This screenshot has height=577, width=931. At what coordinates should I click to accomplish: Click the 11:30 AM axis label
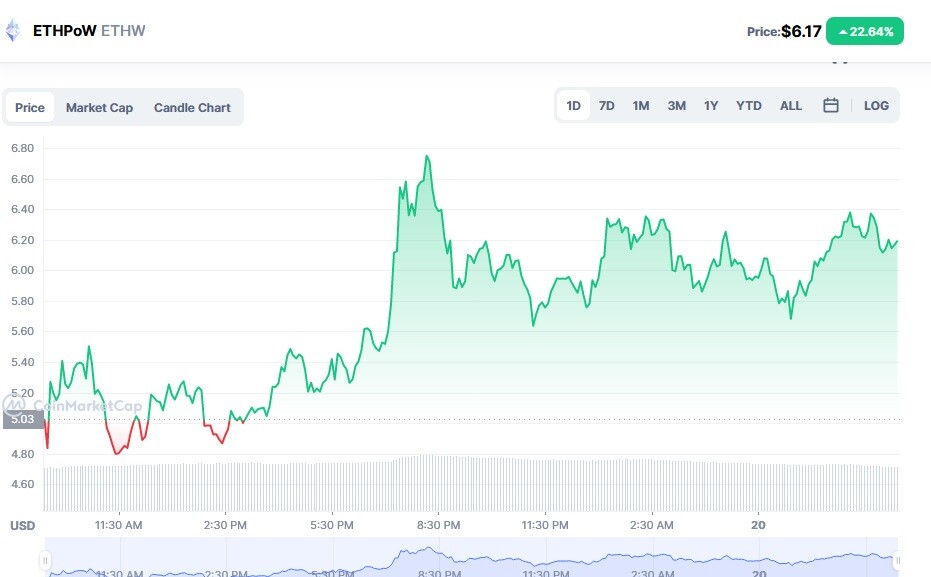click(x=118, y=525)
